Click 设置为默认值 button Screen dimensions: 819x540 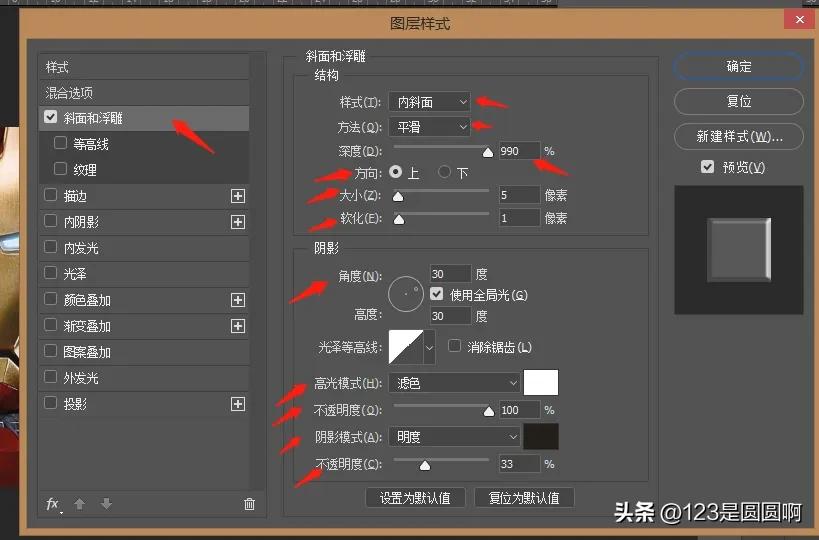(415, 498)
